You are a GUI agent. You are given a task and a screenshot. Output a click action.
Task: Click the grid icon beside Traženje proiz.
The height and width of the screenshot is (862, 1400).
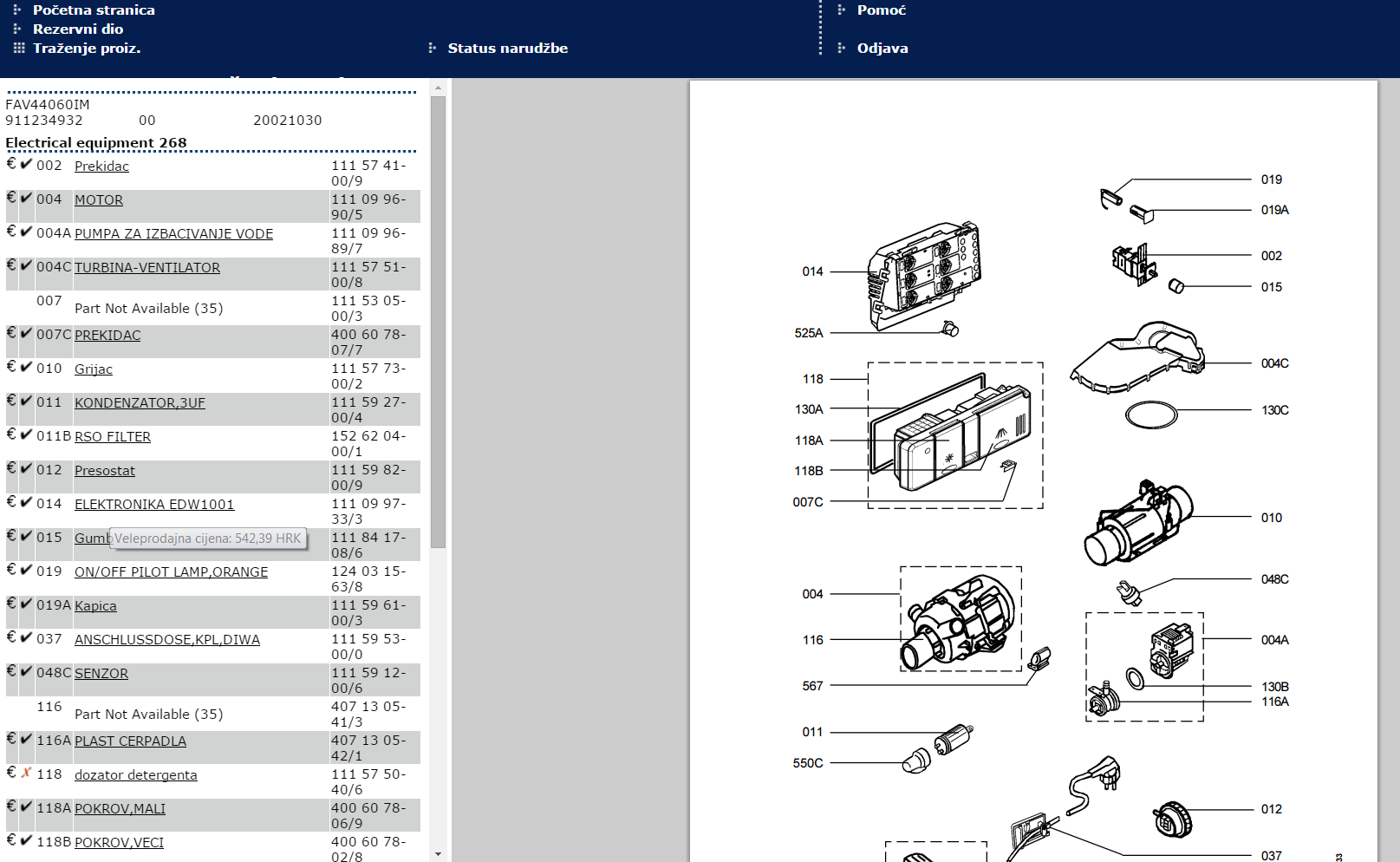click(x=19, y=48)
